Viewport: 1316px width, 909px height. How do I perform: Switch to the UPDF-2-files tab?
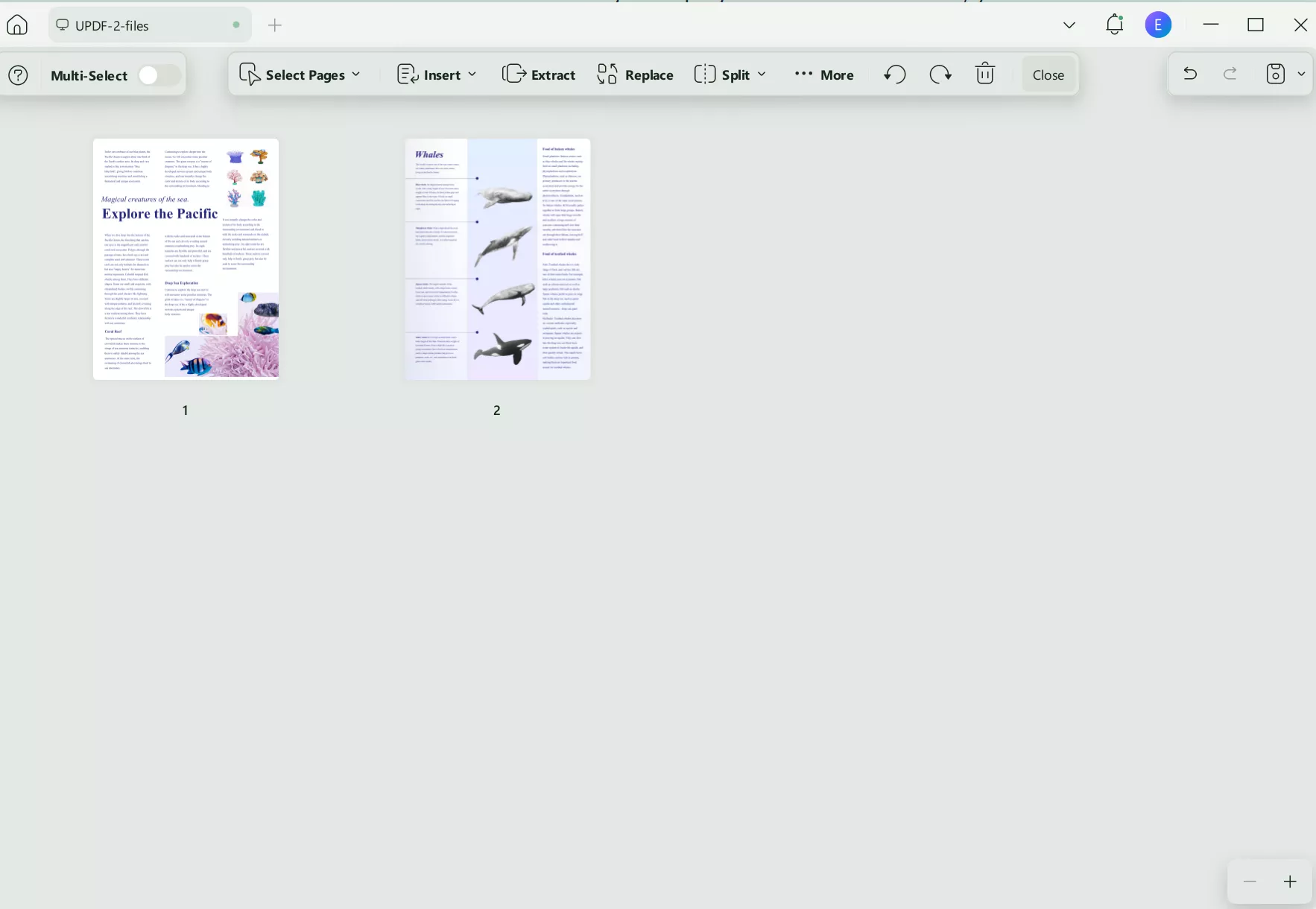[150, 25]
